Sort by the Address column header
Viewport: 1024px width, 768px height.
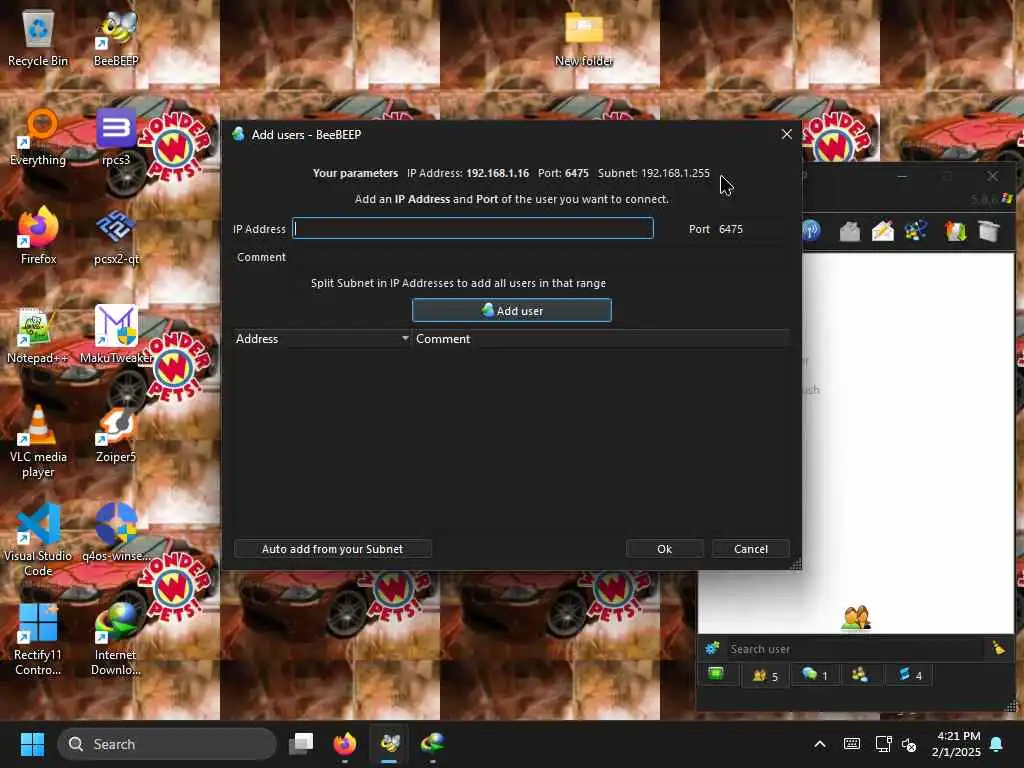click(x=322, y=339)
